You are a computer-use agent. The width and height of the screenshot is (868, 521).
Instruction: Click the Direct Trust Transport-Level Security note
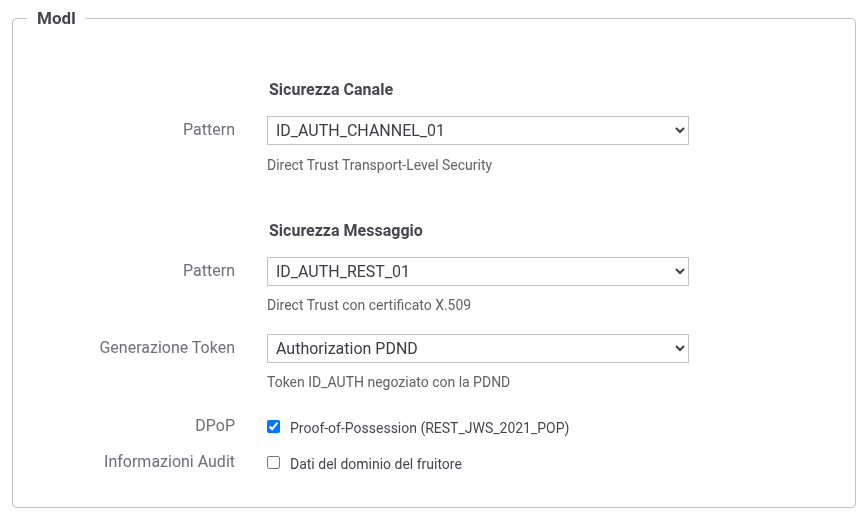click(x=379, y=165)
